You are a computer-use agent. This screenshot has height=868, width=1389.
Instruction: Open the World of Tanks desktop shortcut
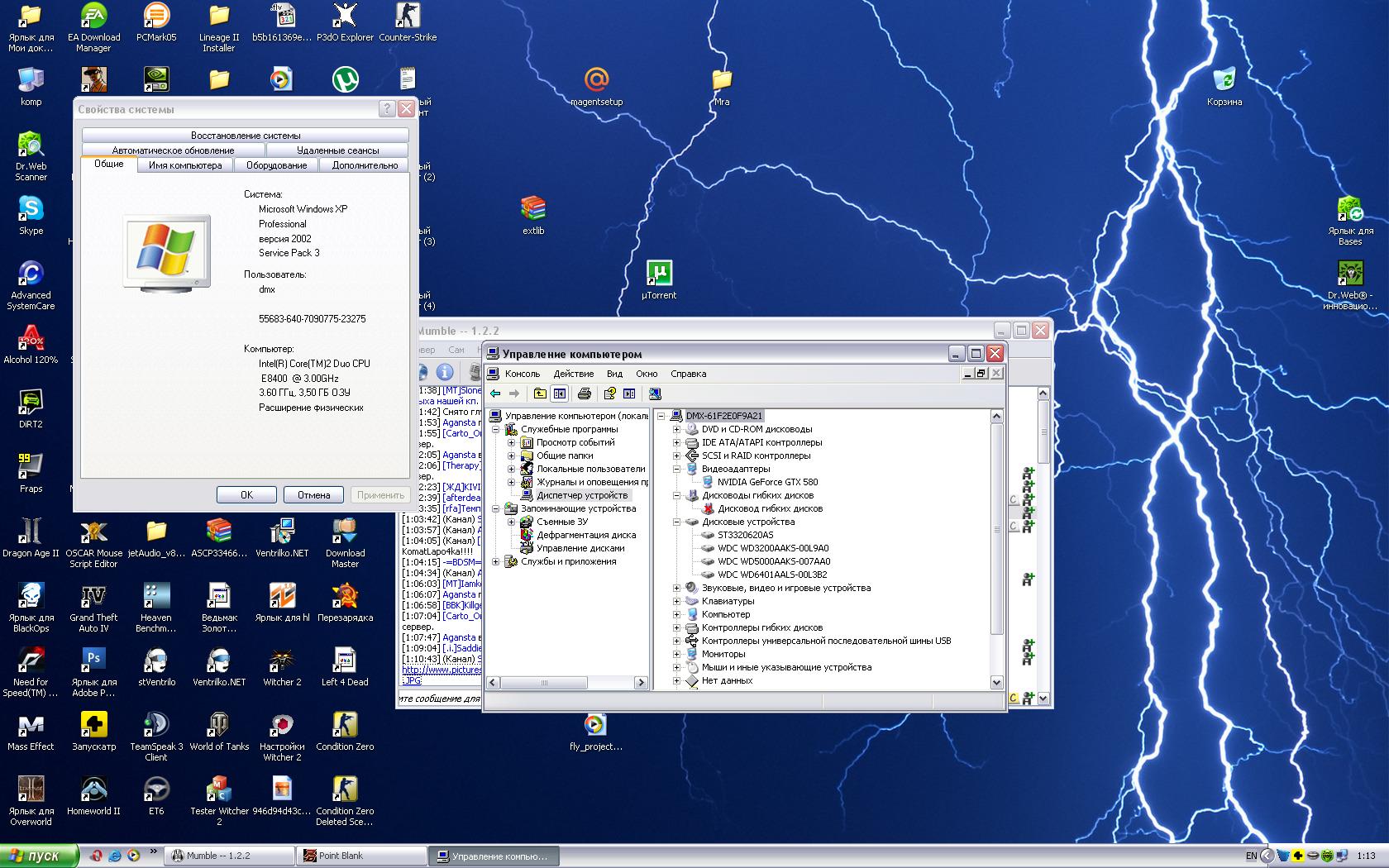tap(219, 731)
